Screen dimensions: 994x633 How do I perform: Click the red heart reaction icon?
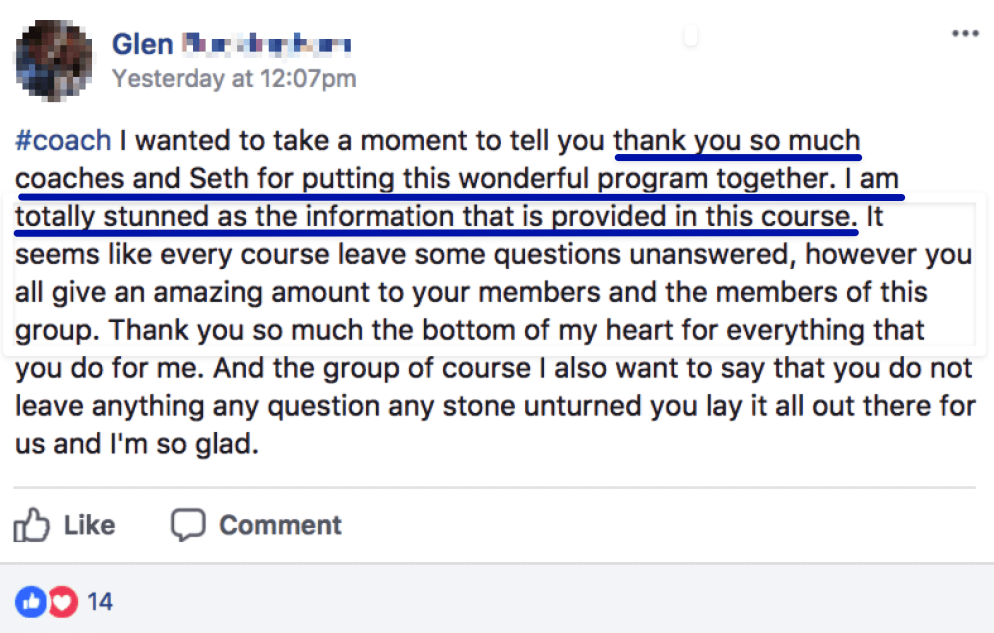point(63,601)
